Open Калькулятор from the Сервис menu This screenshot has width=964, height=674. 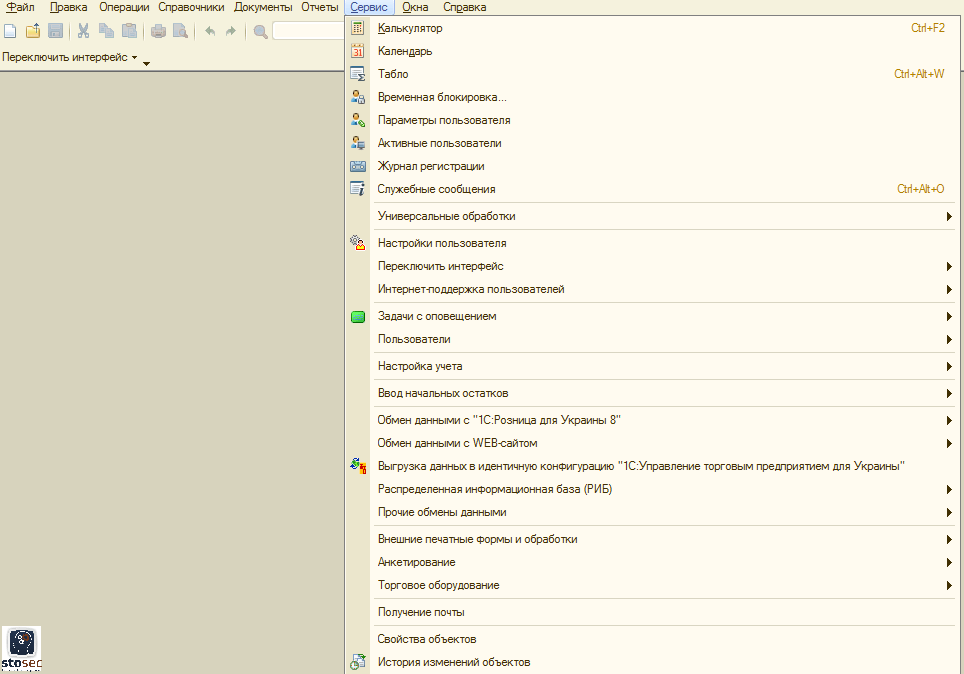click(x=410, y=28)
